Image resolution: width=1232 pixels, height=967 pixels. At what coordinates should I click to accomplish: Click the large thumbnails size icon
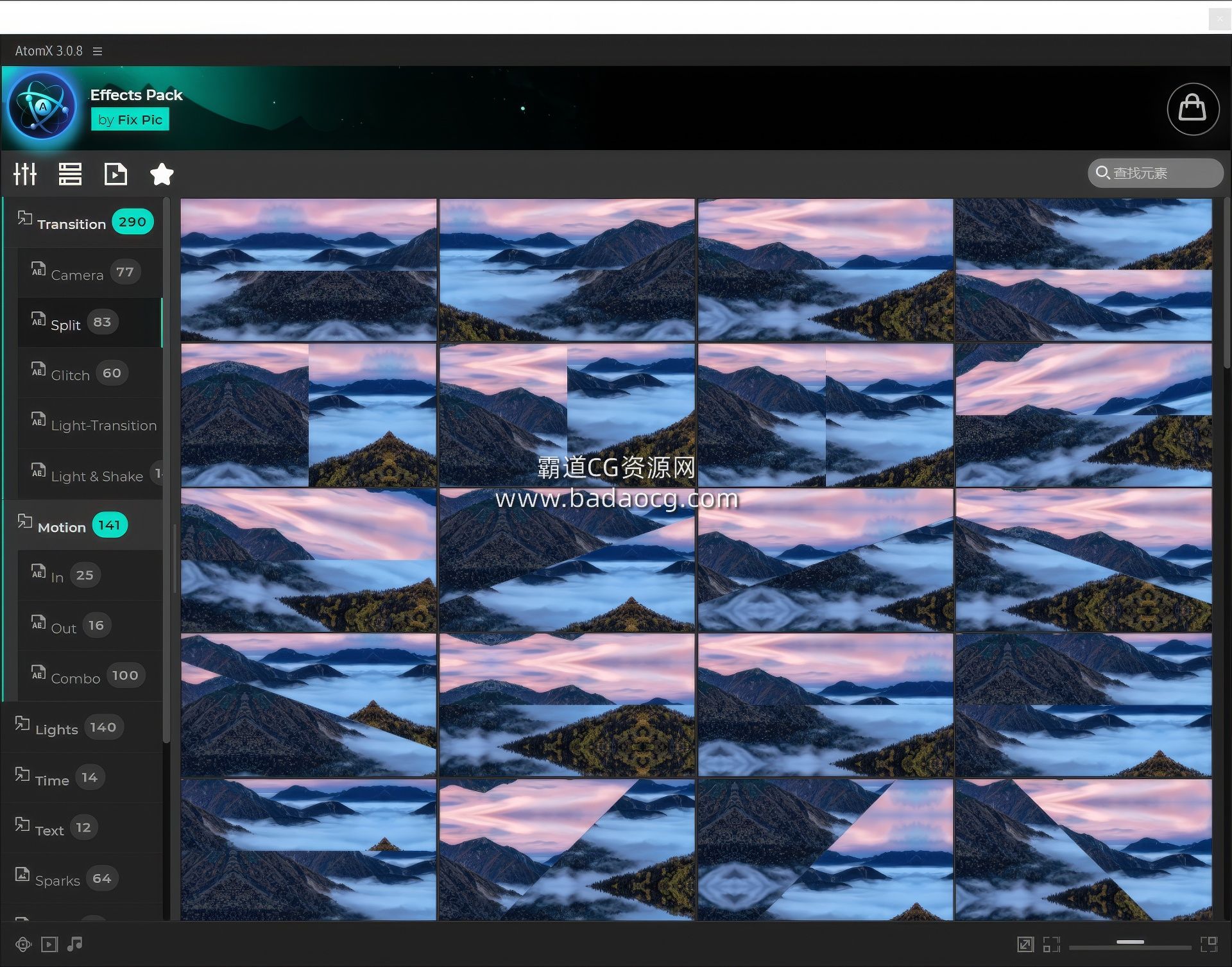pos(1209,945)
